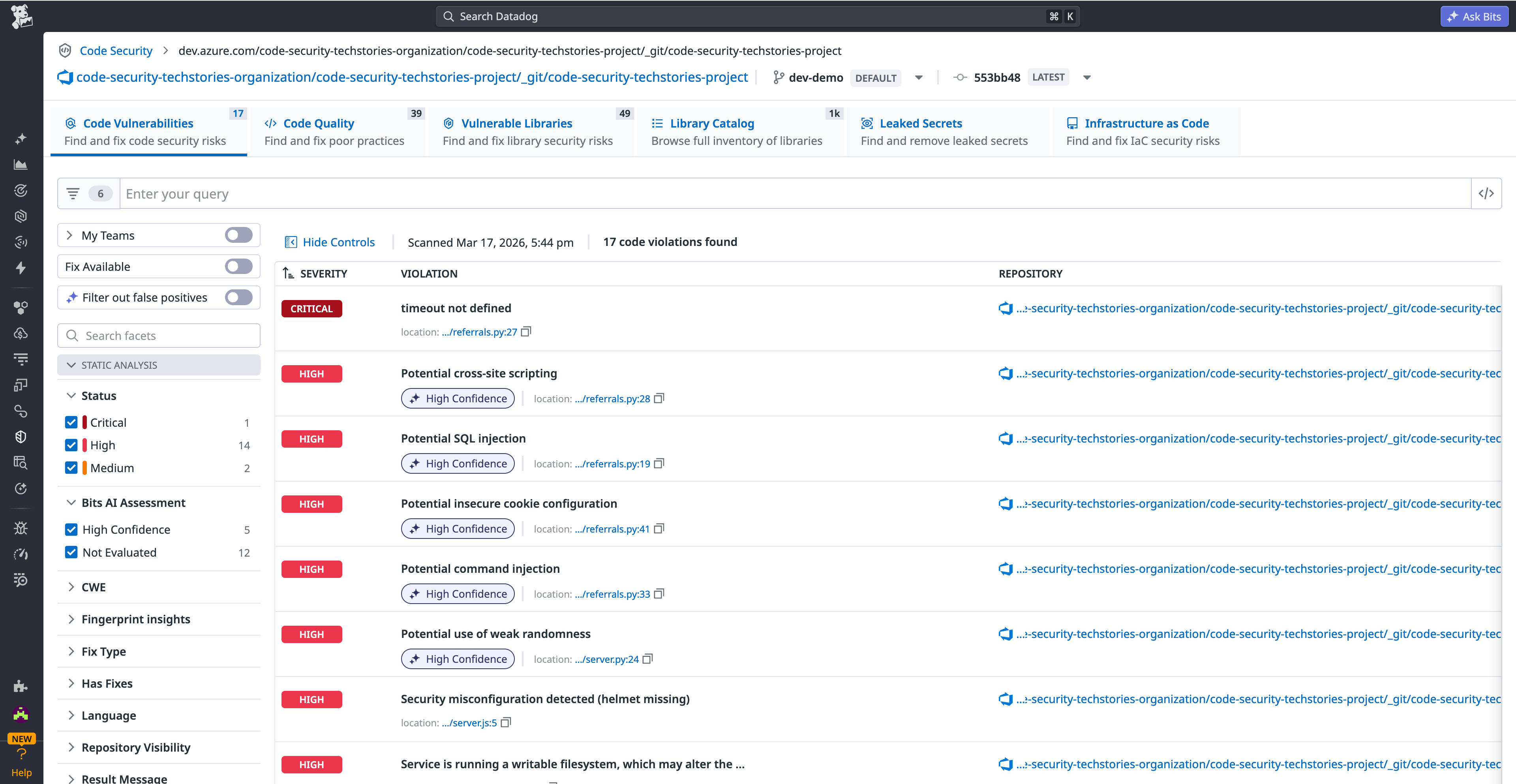Click inside the Enter your query field
Screen dimensions: 1516x784
[471, 193]
